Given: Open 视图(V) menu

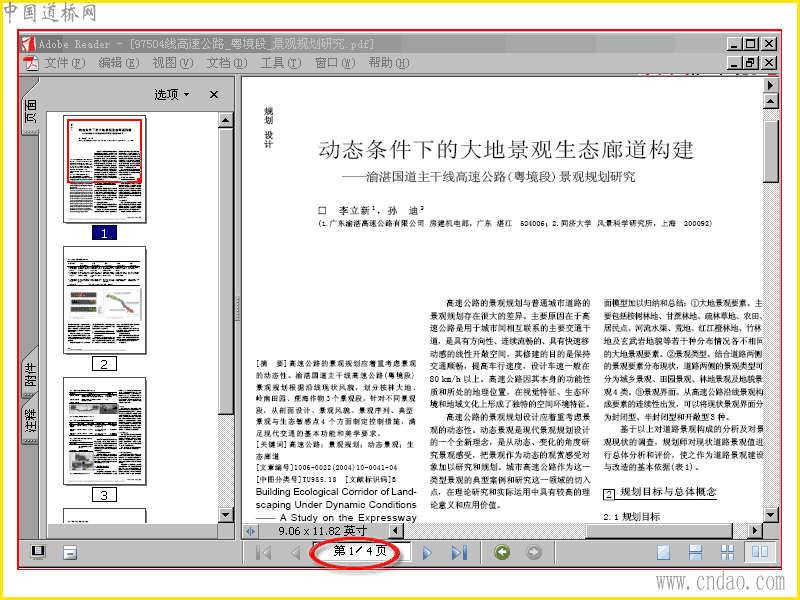Looking at the screenshot, I should pyautogui.click(x=172, y=63).
